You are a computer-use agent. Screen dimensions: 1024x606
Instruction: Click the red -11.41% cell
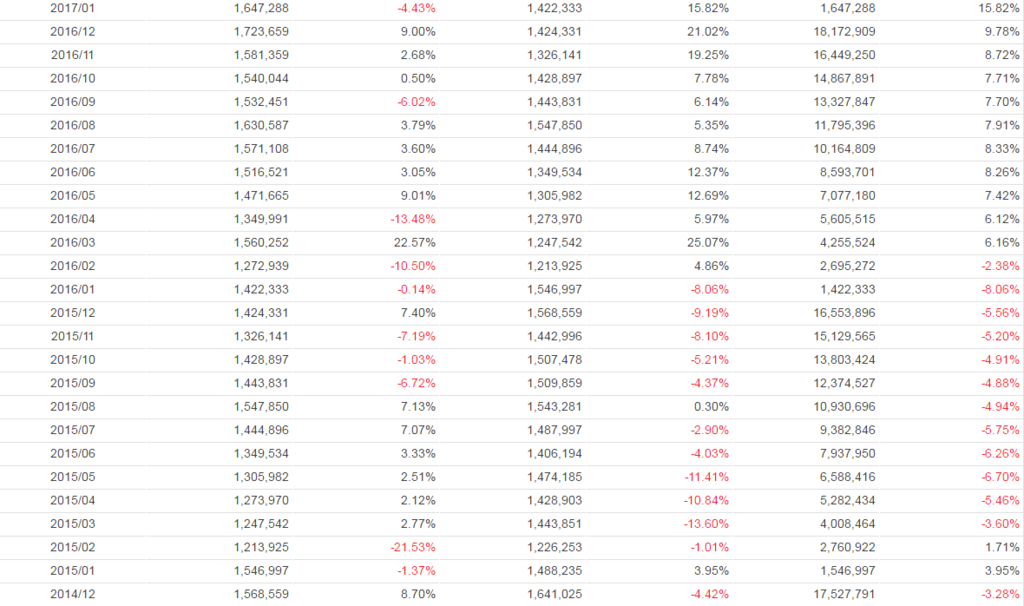(706, 478)
